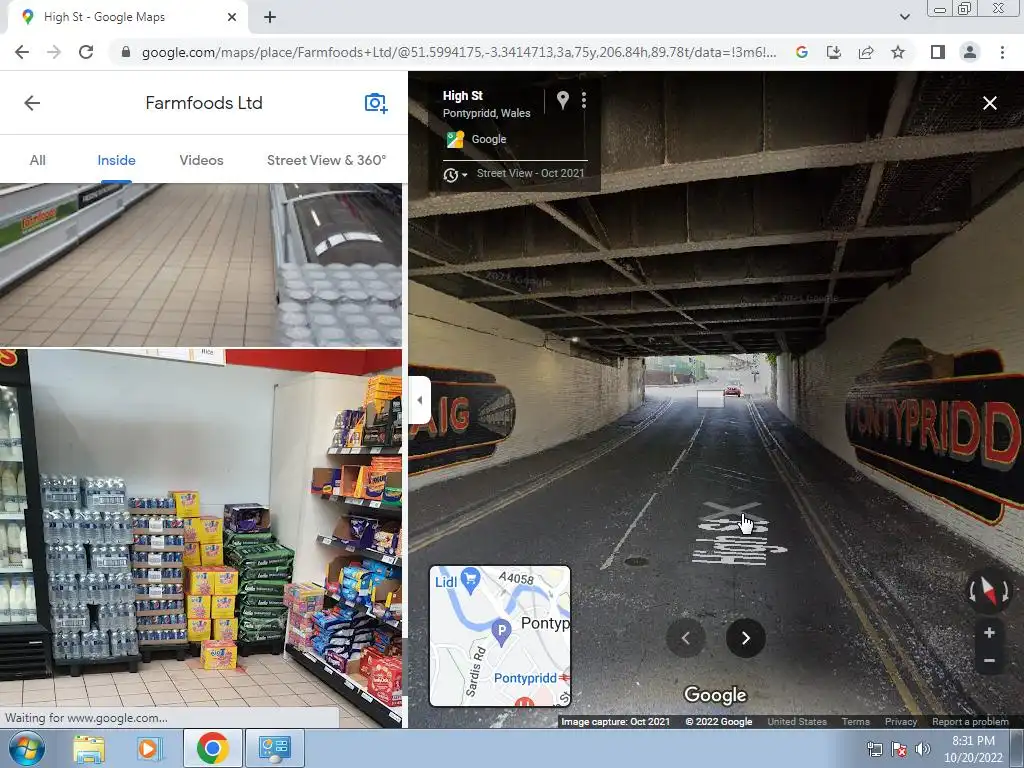This screenshot has width=1024, height=768.
Task: Open the Street View & 360° tab
Action: coord(327,160)
